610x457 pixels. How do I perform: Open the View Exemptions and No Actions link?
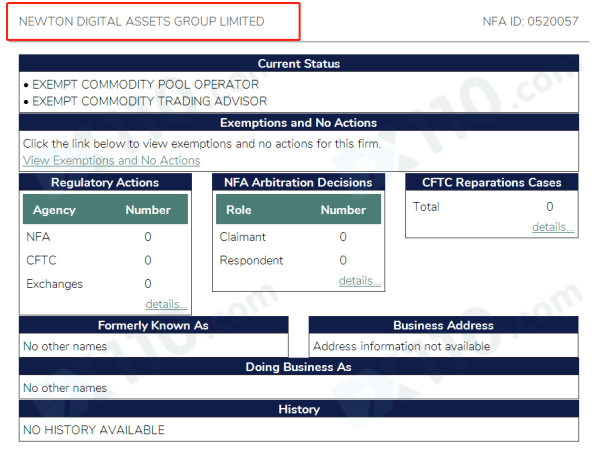[x=111, y=161]
